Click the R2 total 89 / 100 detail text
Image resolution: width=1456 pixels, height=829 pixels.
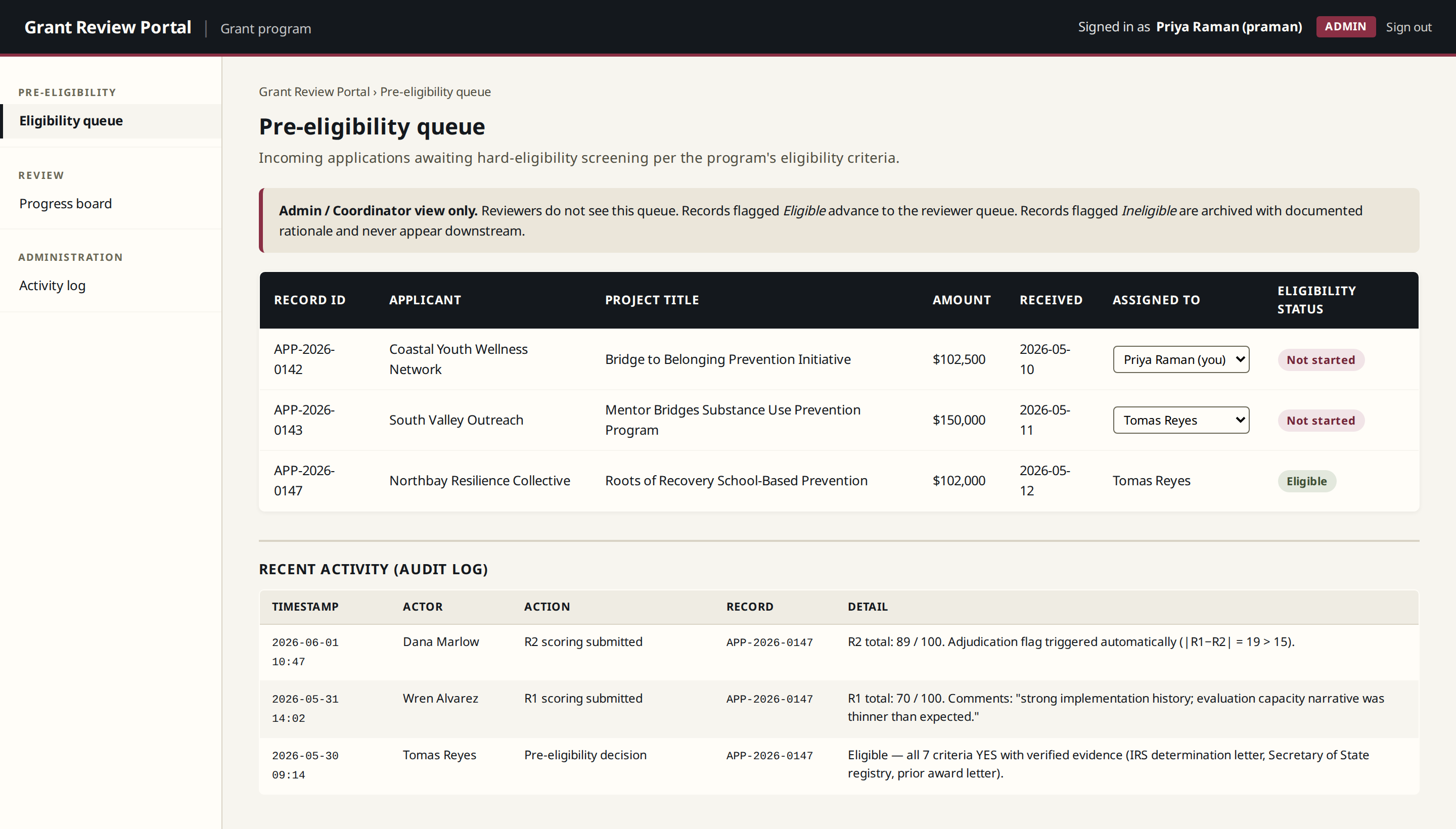coord(1070,641)
